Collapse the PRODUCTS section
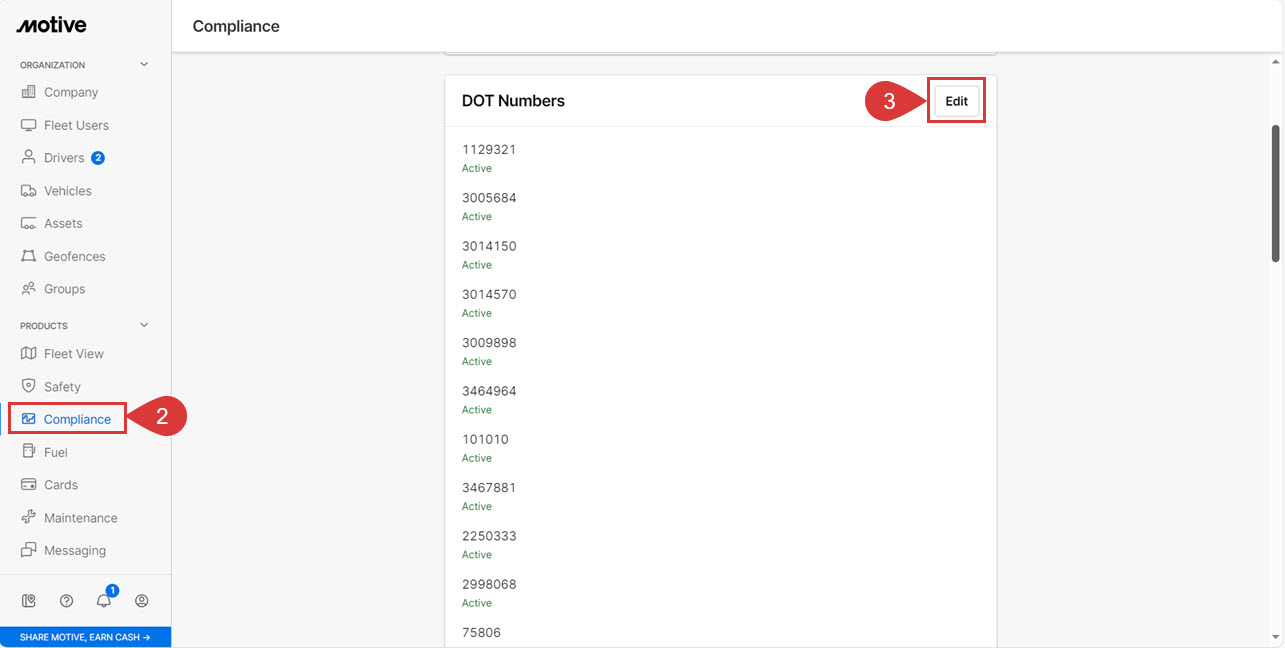The width and height of the screenshot is (1285, 648). 143,324
